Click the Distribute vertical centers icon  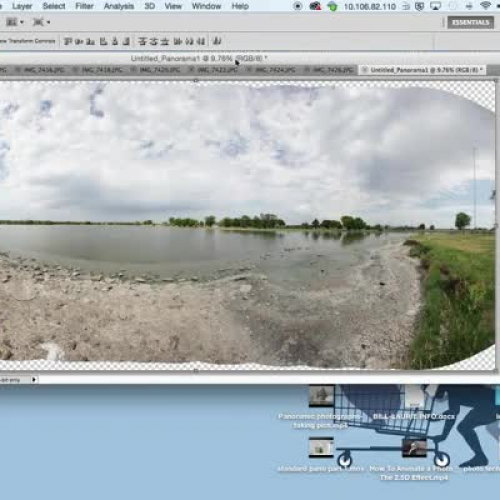click(153, 41)
